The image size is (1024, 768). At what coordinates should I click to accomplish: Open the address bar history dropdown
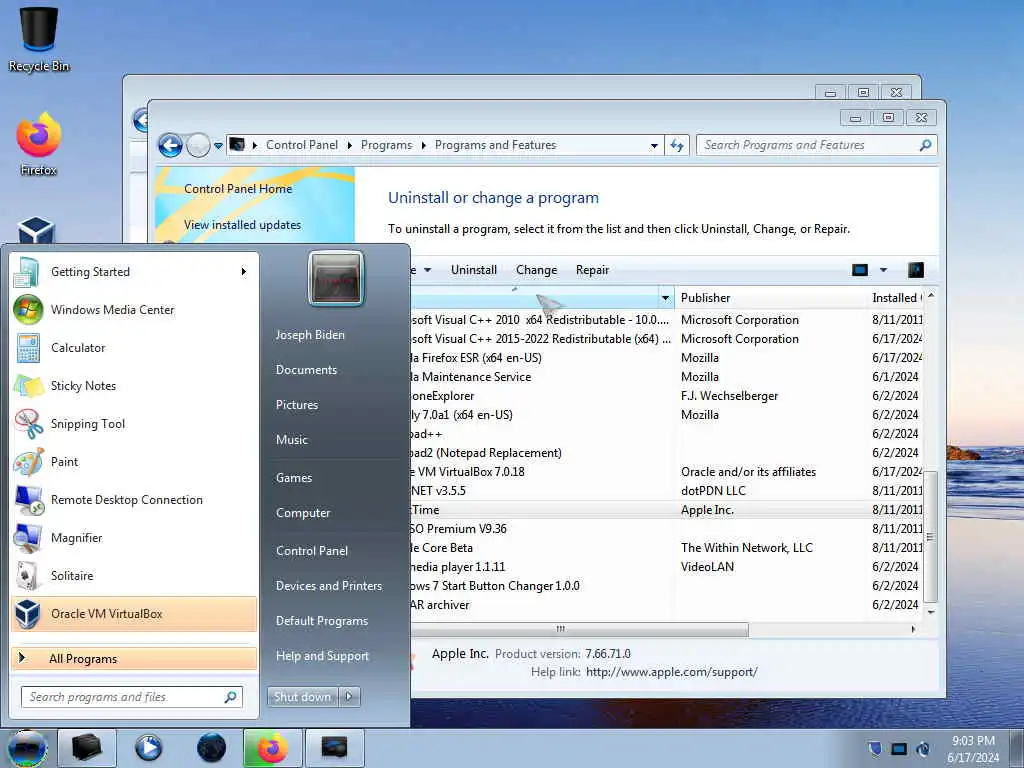654,146
